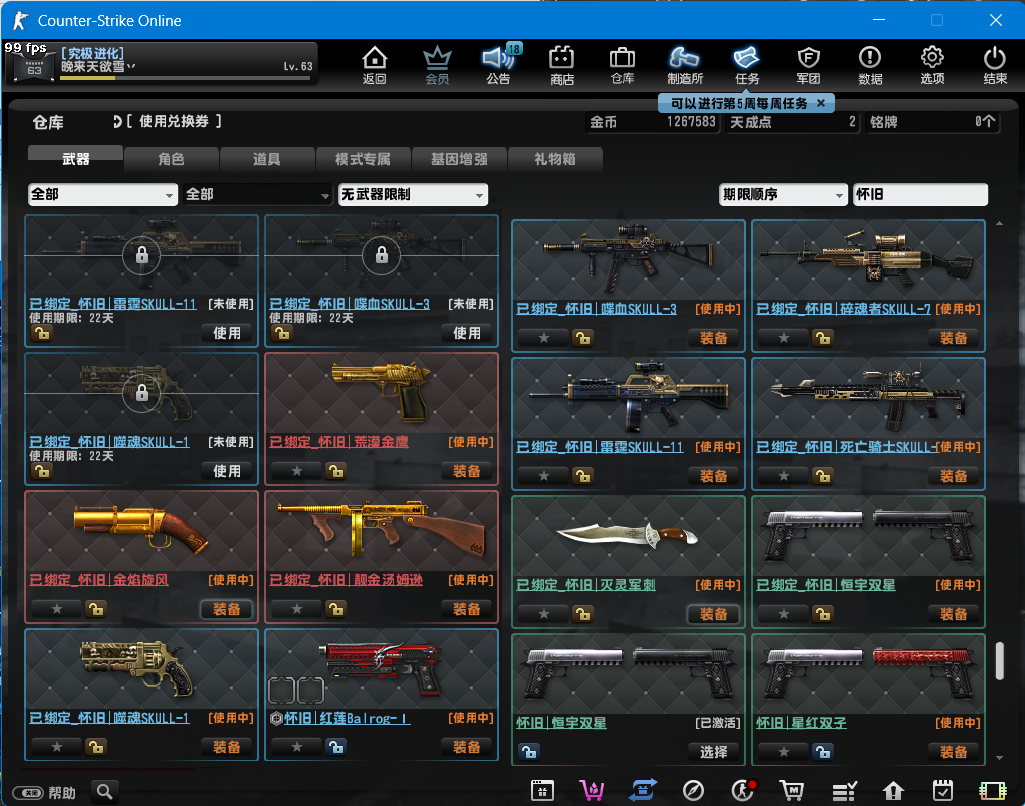
Task: Click the padlock on unused 喋血SKULL-3 image
Action: pos(382,256)
